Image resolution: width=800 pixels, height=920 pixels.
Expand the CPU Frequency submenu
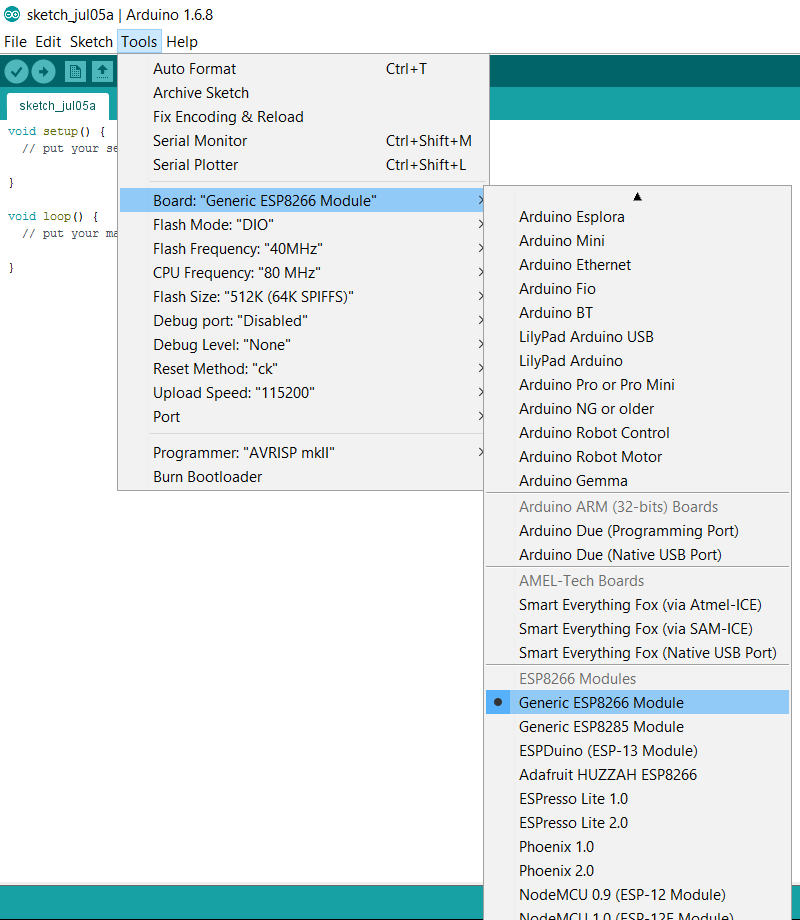pyautogui.click(x=303, y=273)
